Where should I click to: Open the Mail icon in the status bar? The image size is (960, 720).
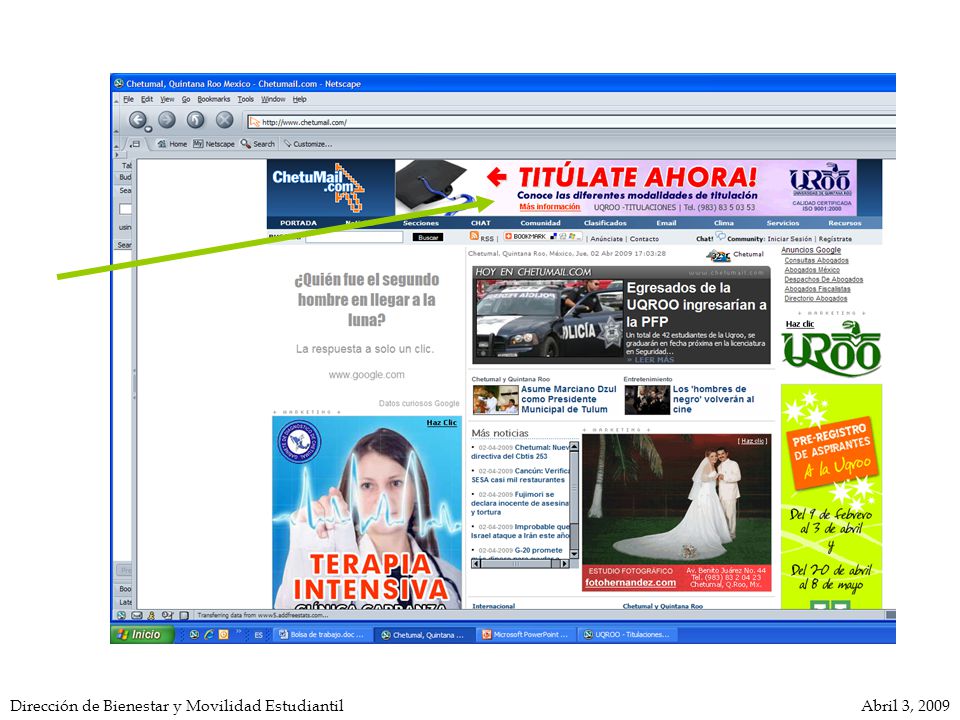(137, 615)
